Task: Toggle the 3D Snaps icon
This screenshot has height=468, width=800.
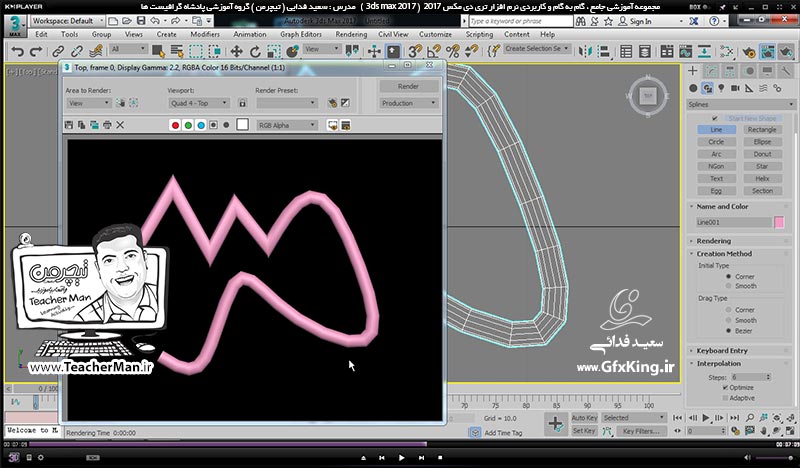Action: tap(415, 51)
